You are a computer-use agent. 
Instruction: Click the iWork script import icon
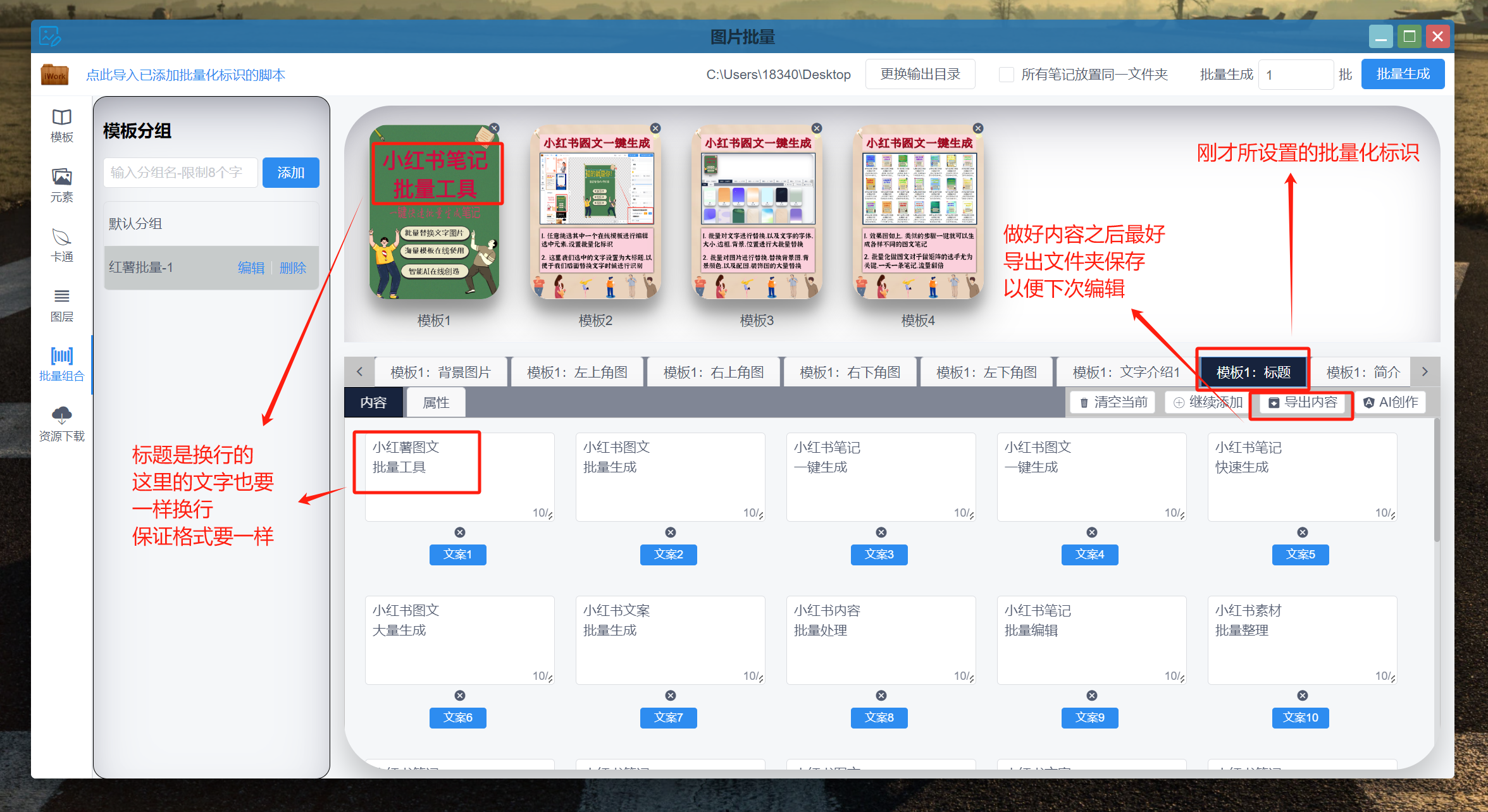click(x=54, y=75)
